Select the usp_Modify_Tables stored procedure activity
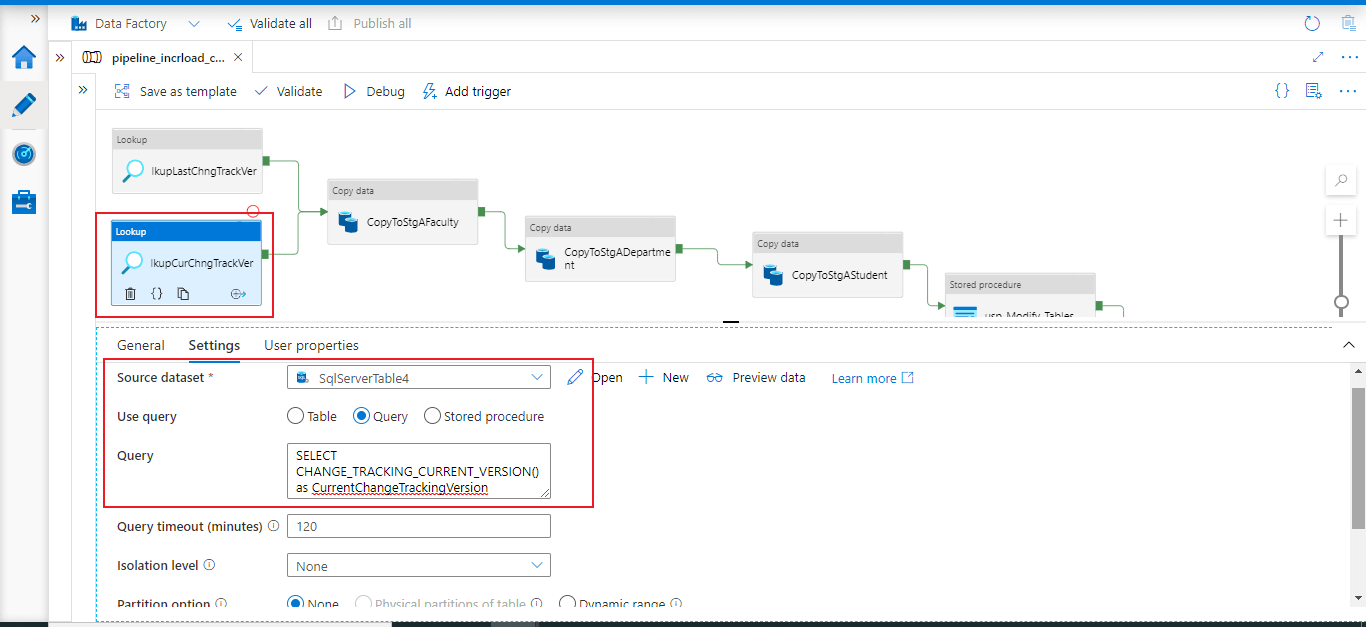The height and width of the screenshot is (627, 1366). pyautogui.click(x=1020, y=296)
